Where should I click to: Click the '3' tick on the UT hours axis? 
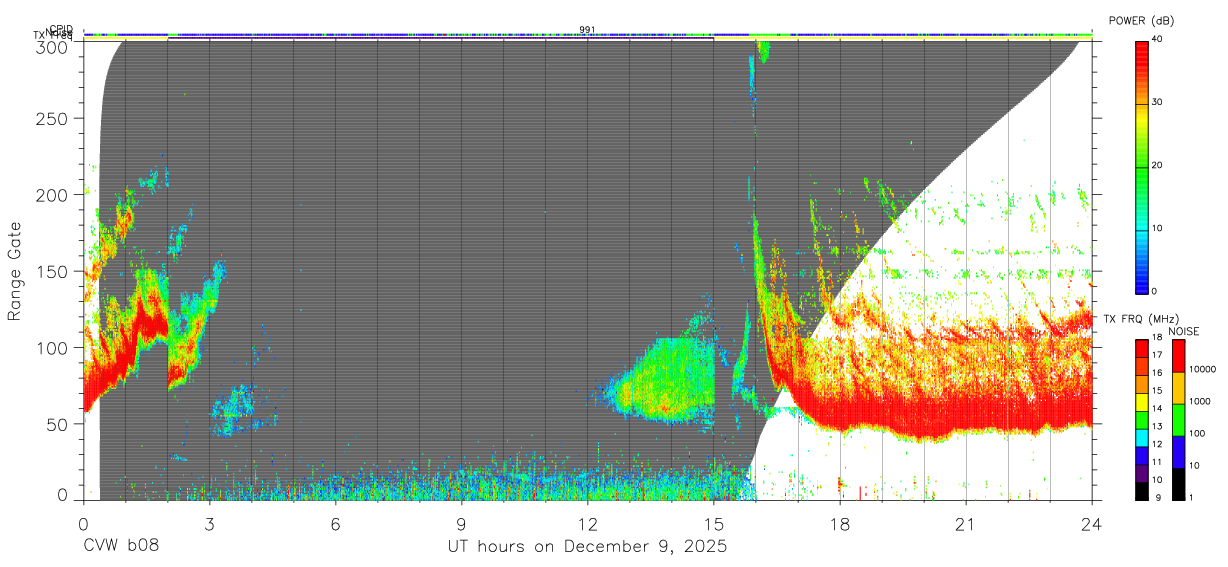click(x=209, y=524)
